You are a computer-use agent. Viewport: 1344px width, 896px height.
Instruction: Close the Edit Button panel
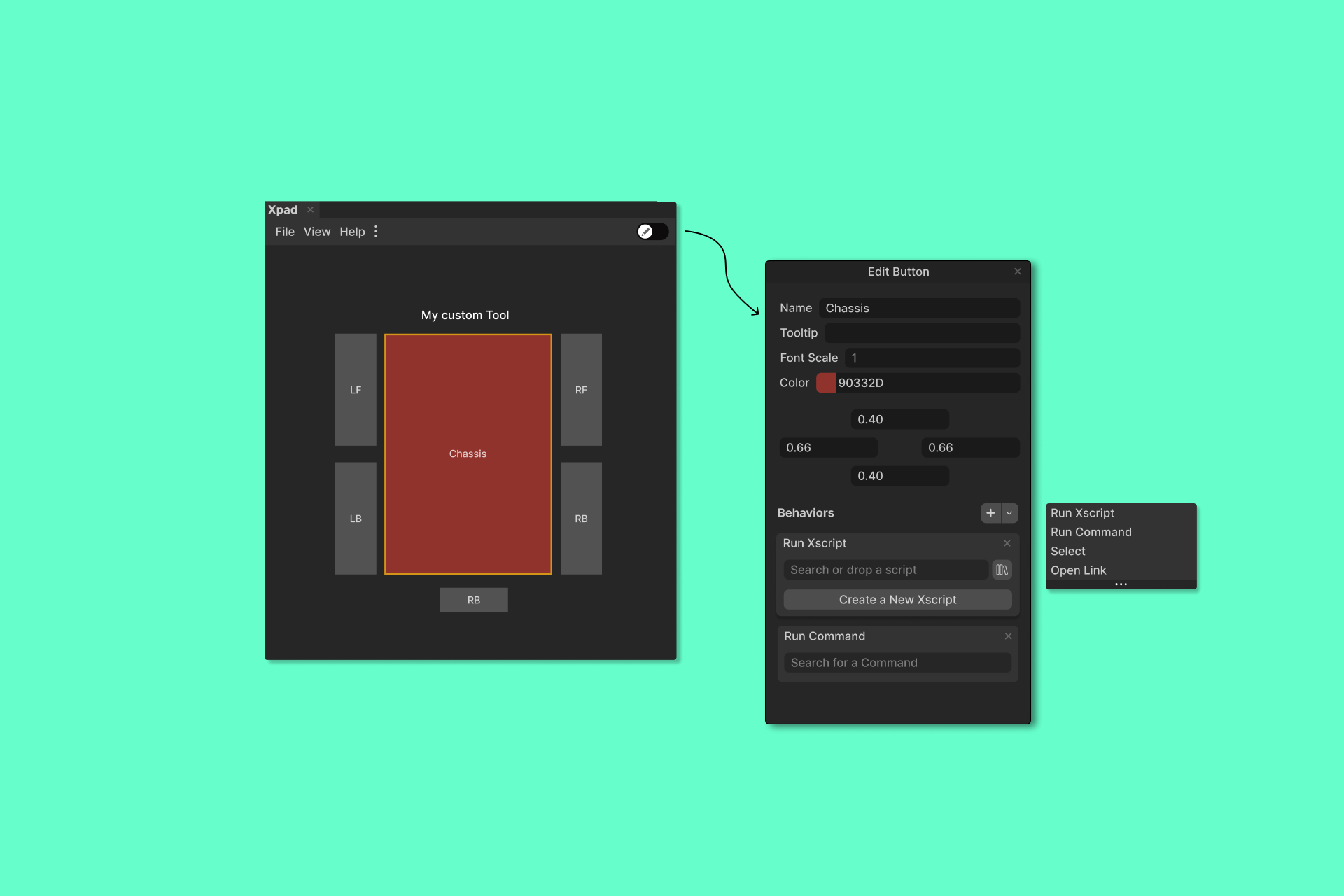point(1018,272)
